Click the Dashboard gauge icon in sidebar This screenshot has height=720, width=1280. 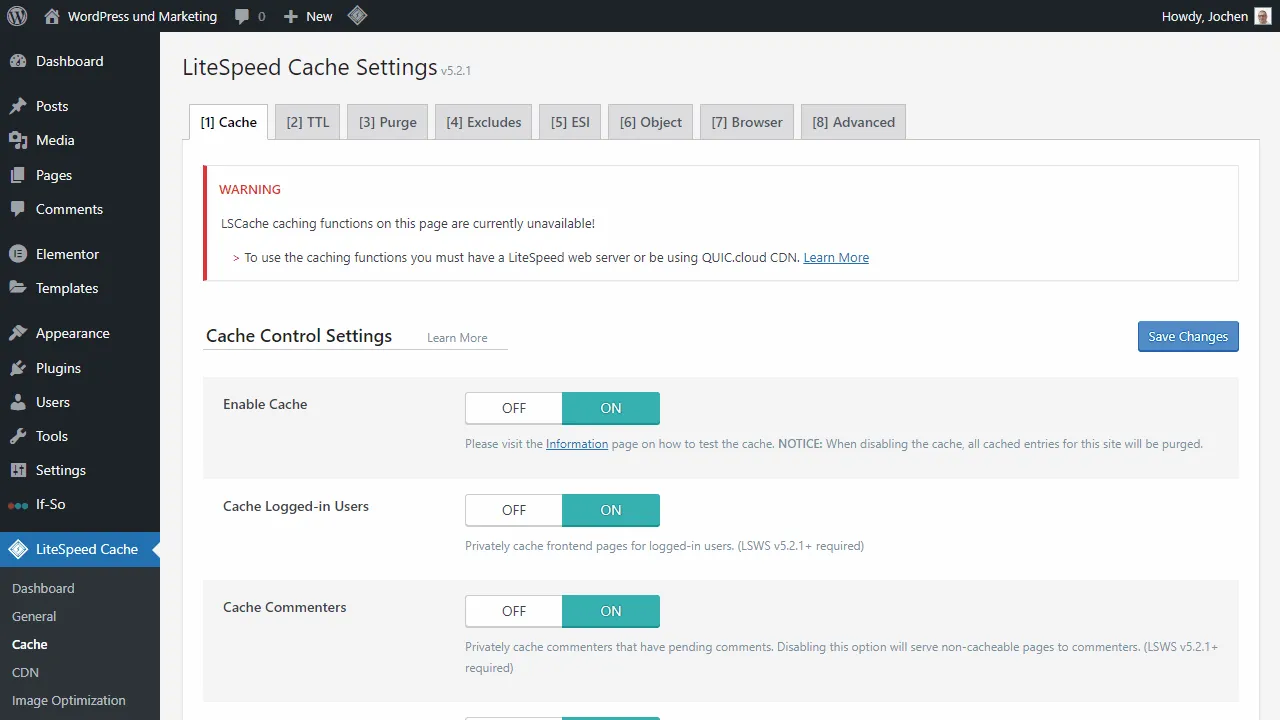(x=18, y=61)
